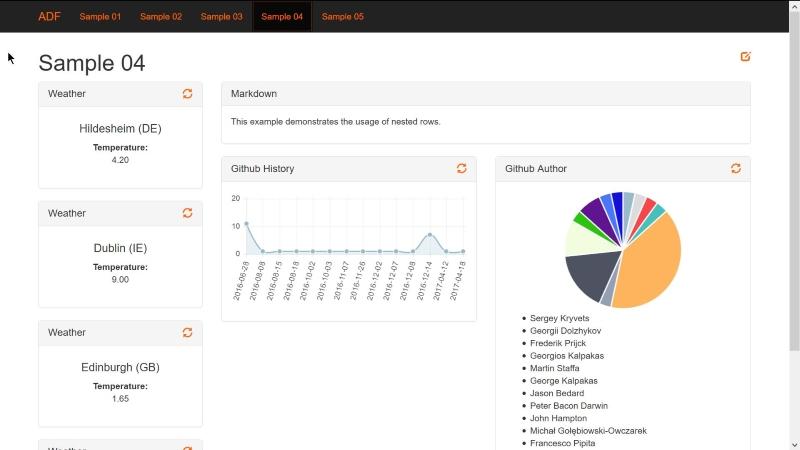Screen dimensions: 800x450
Task: Reload the Github History widget
Action: (x=461, y=168)
